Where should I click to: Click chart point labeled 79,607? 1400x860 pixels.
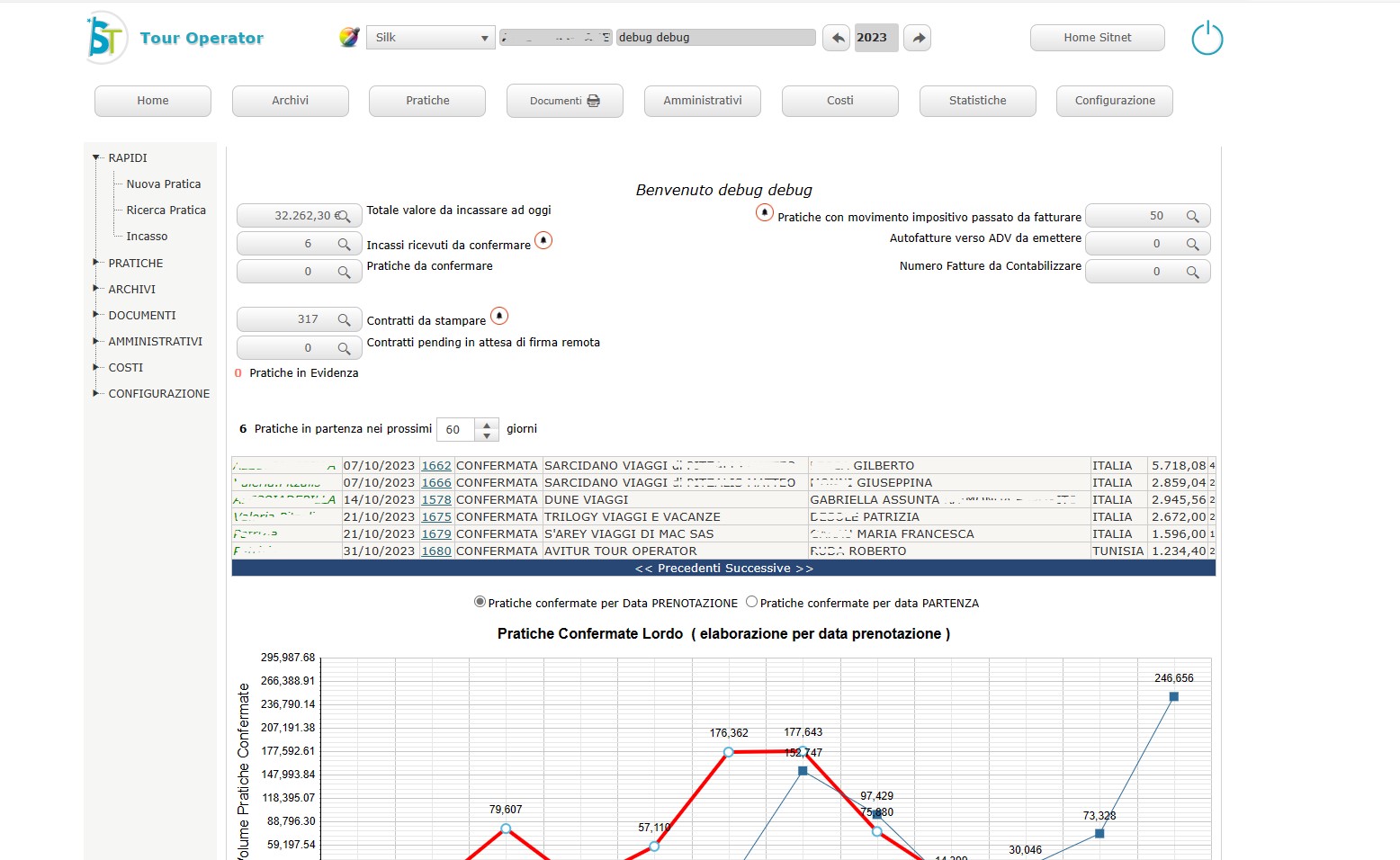coord(506,829)
